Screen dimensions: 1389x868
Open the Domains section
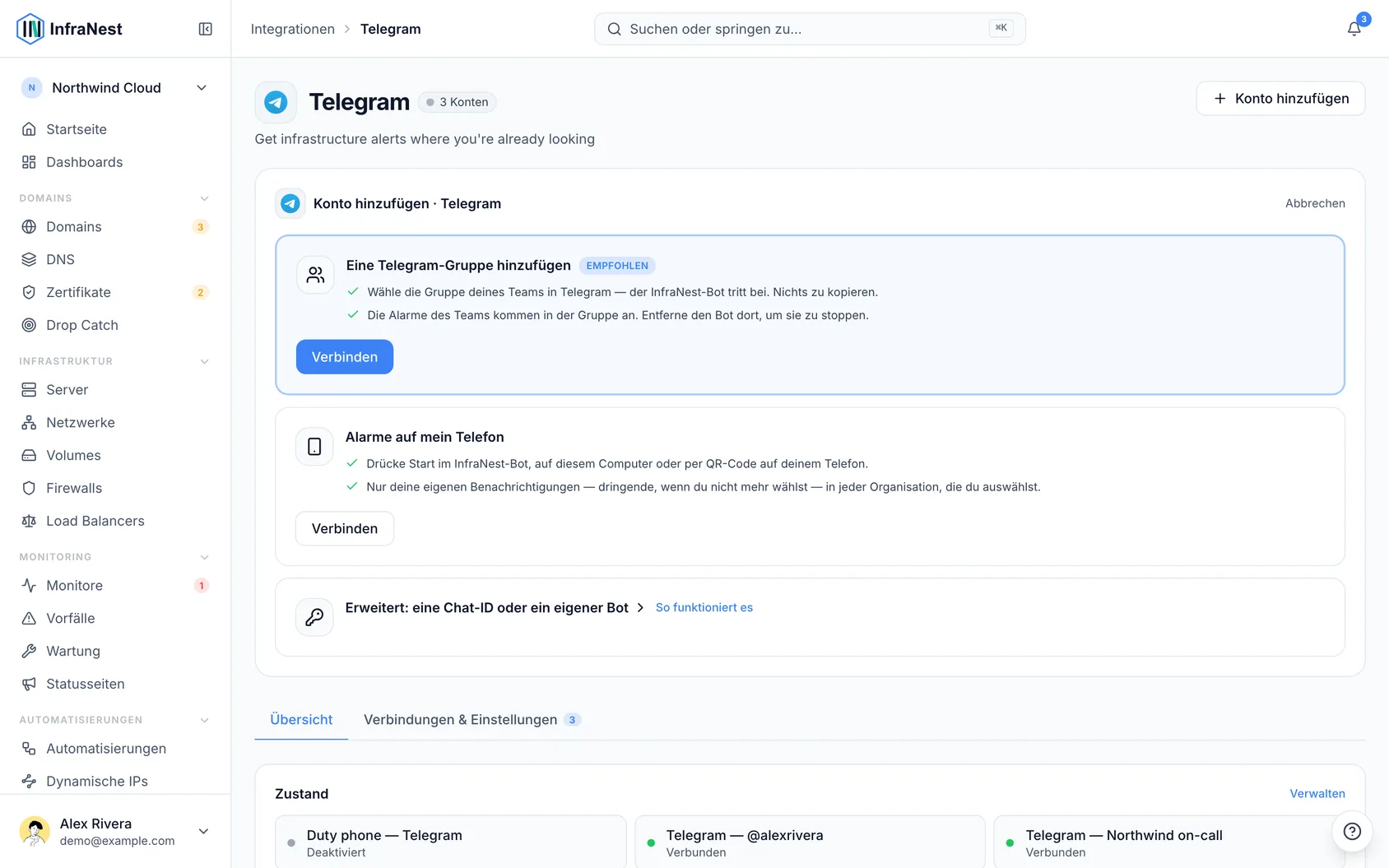point(115,226)
